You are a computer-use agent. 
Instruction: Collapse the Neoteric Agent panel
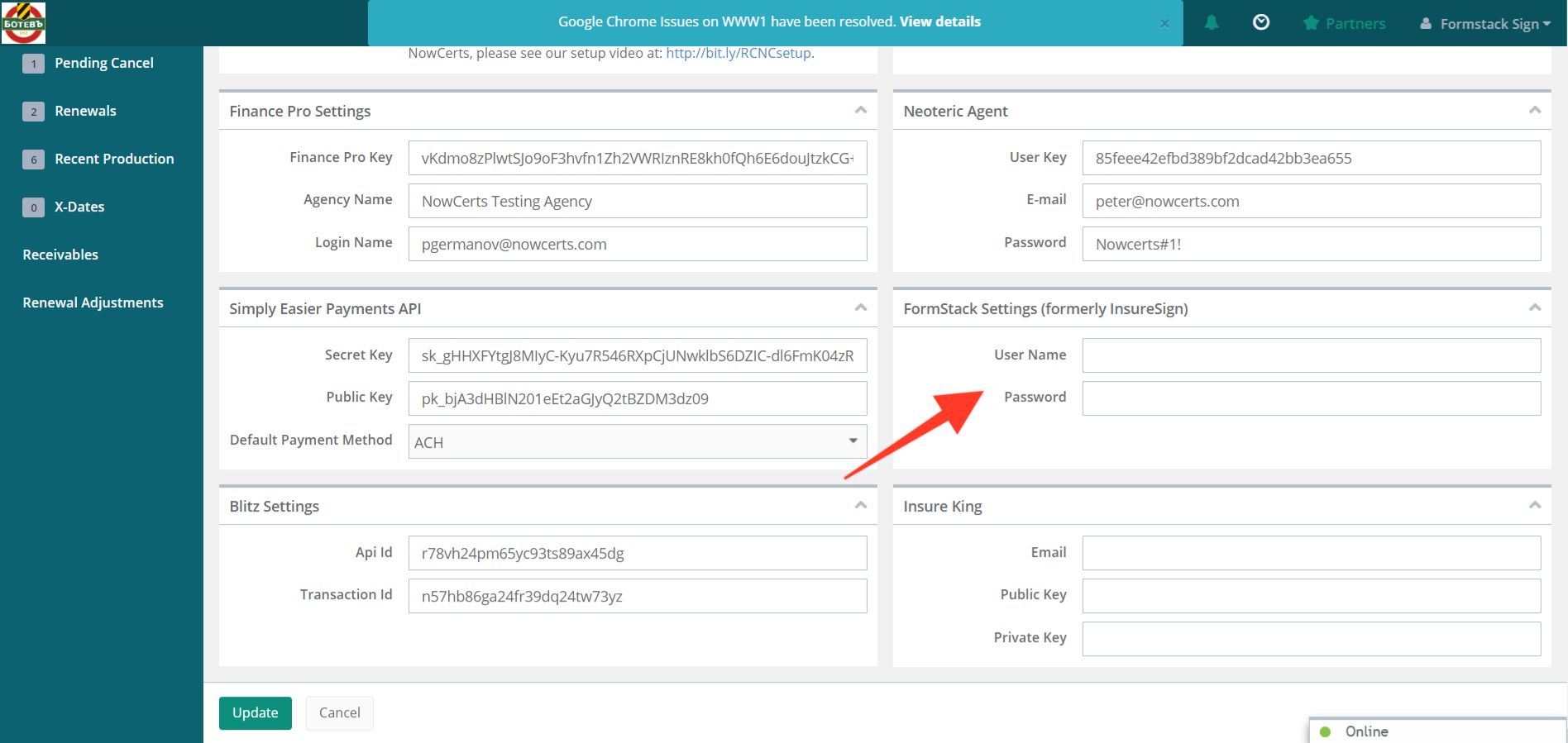[x=1535, y=110]
